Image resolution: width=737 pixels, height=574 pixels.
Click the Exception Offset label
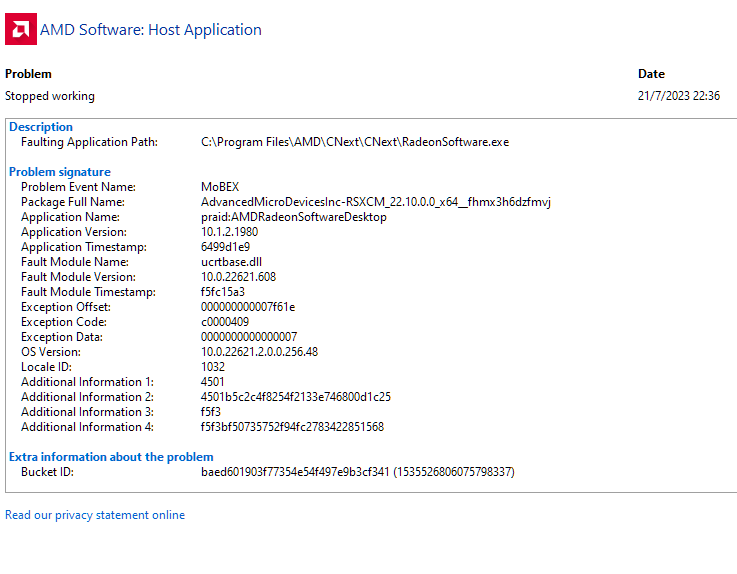[66, 307]
